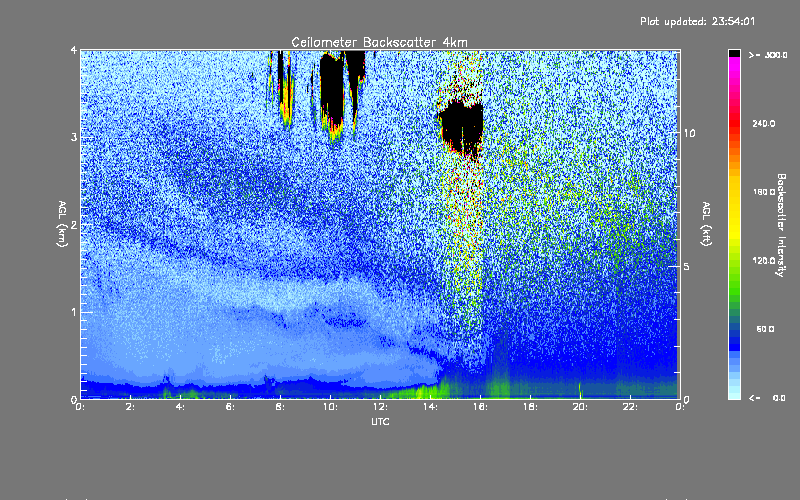Viewport: 800px width, 500px height.
Task: Click the 3 tick on the km axis
Action: (x=74, y=138)
